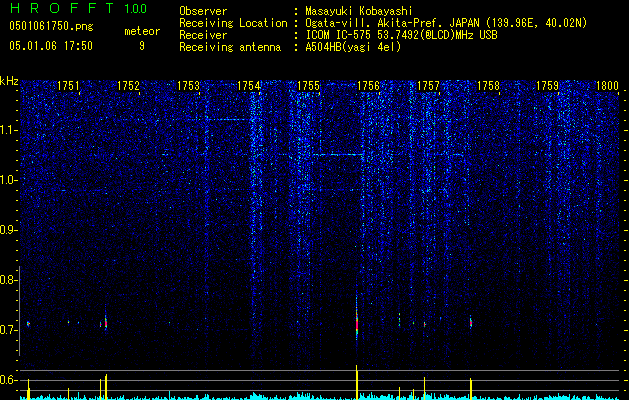Click the 1758 time axis marker
This screenshot has width=629, height=400.
click(488, 85)
